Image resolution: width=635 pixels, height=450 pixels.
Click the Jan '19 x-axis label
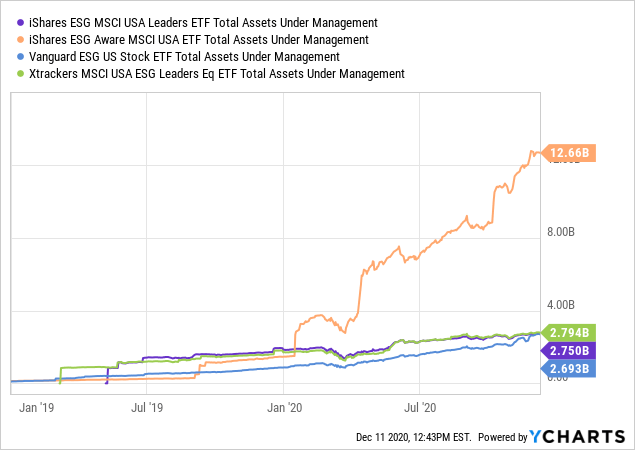click(36, 407)
